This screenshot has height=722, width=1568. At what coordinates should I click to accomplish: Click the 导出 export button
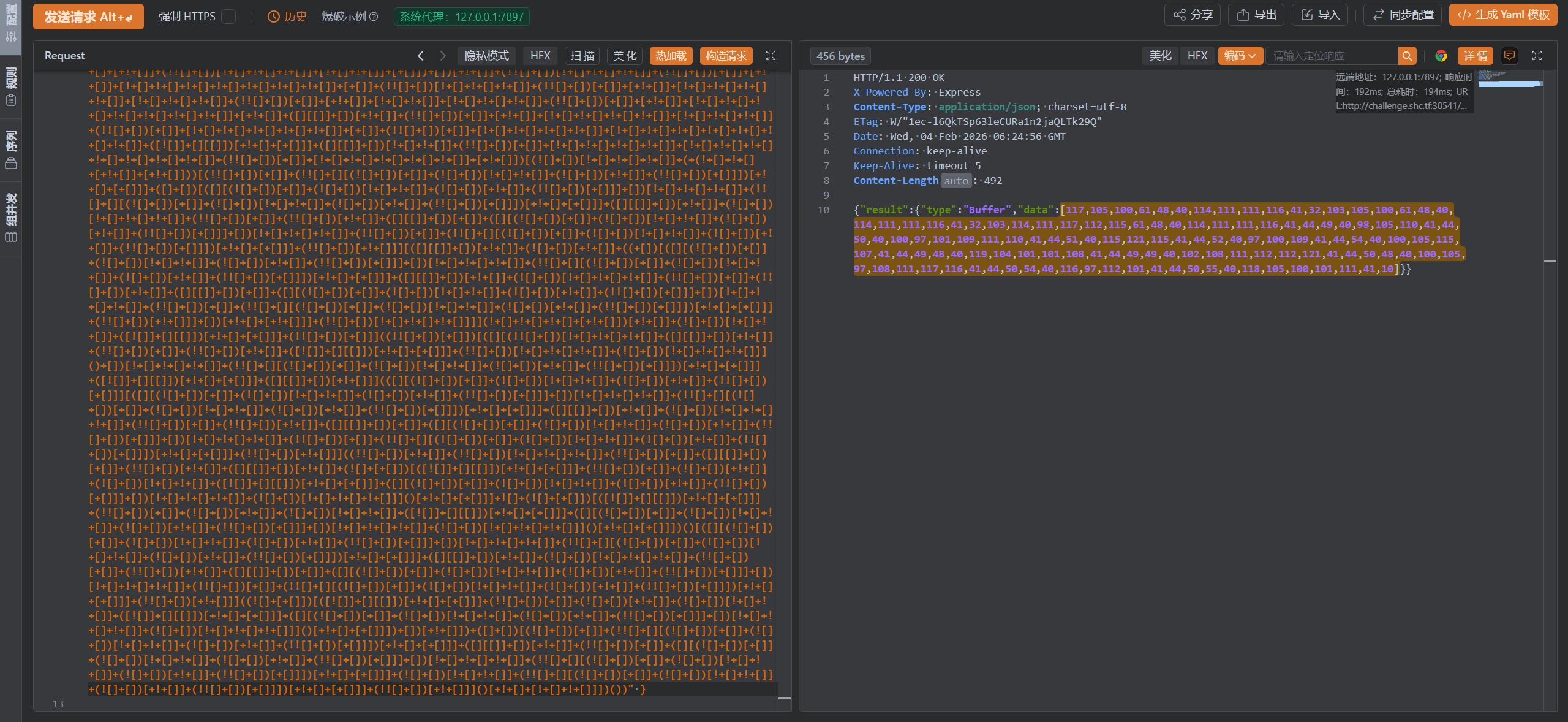point(1256,15)
